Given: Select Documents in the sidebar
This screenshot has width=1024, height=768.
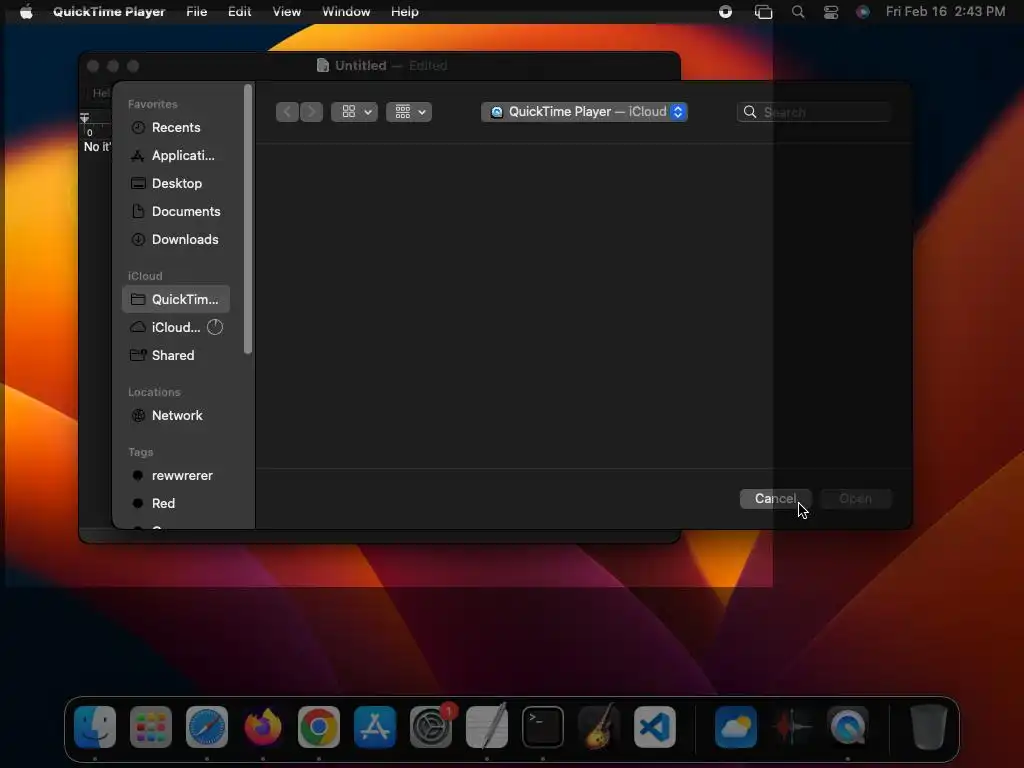Looking at the screenshot, I should point(175,212).
